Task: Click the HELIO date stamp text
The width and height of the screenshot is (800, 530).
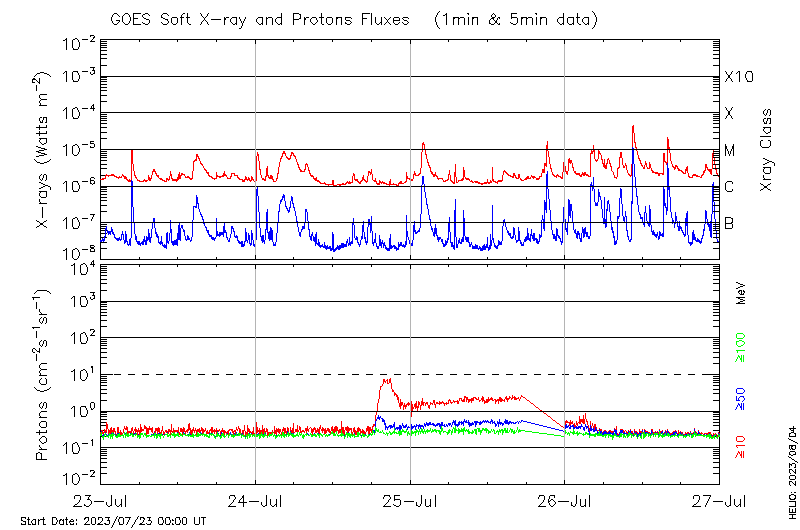Action: (x=792, y=470)
